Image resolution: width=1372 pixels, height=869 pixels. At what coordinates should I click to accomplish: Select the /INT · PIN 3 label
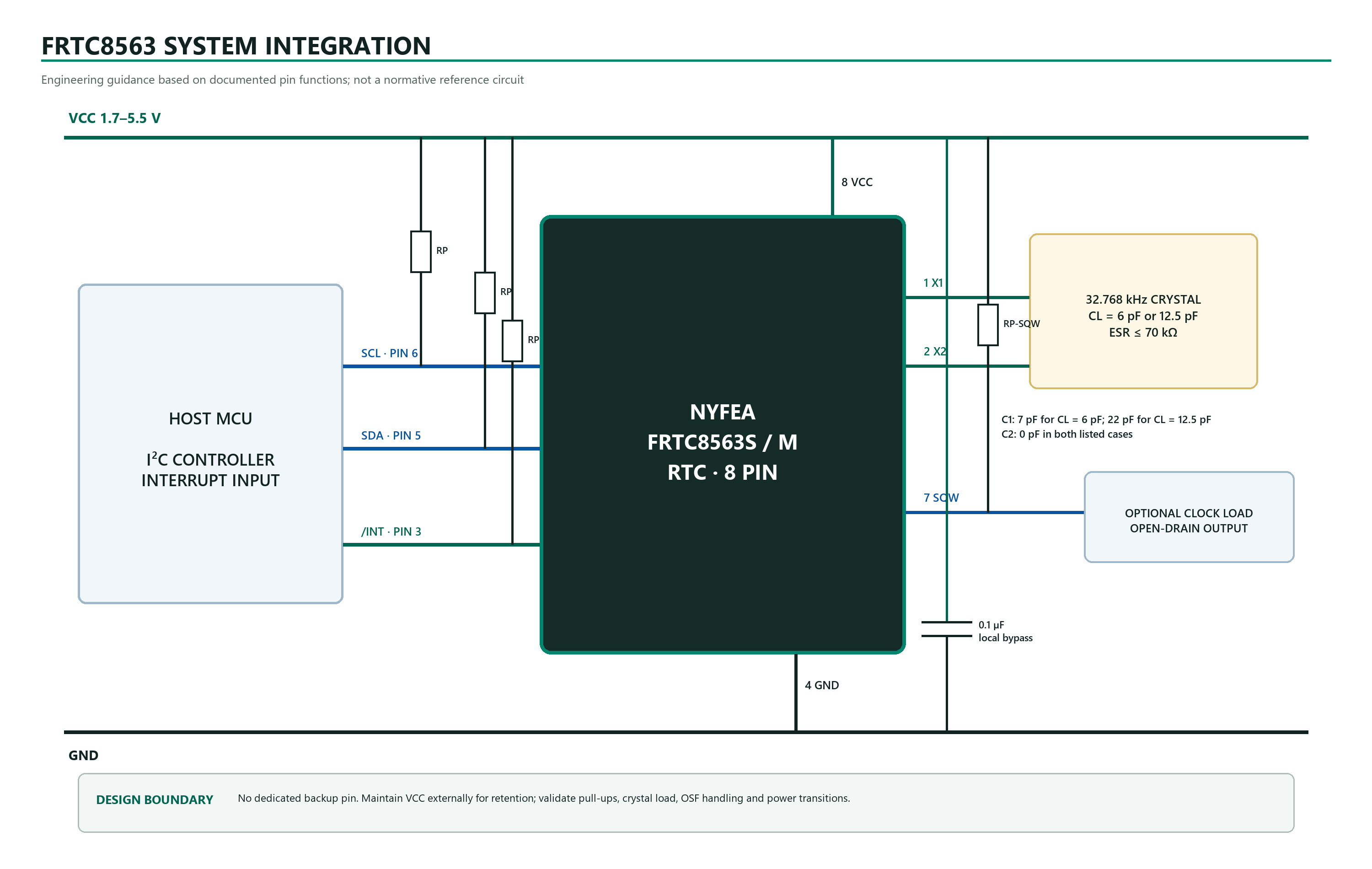pos(391,531)
